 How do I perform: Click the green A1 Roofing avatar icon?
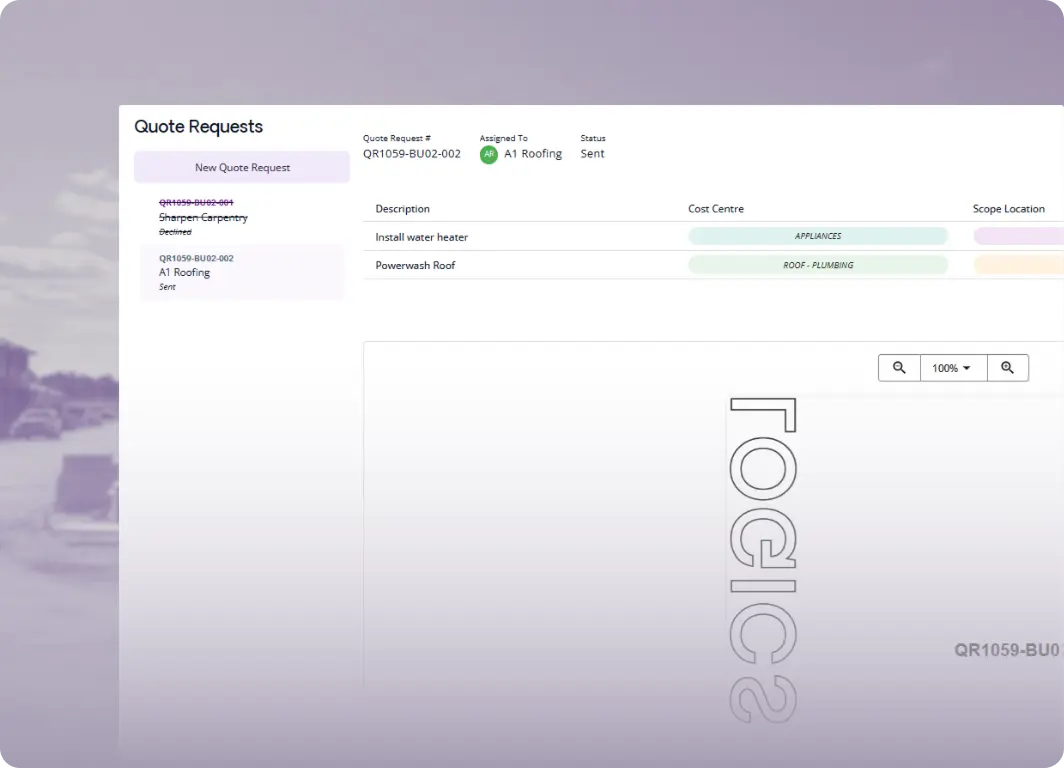tap(489, 154)
